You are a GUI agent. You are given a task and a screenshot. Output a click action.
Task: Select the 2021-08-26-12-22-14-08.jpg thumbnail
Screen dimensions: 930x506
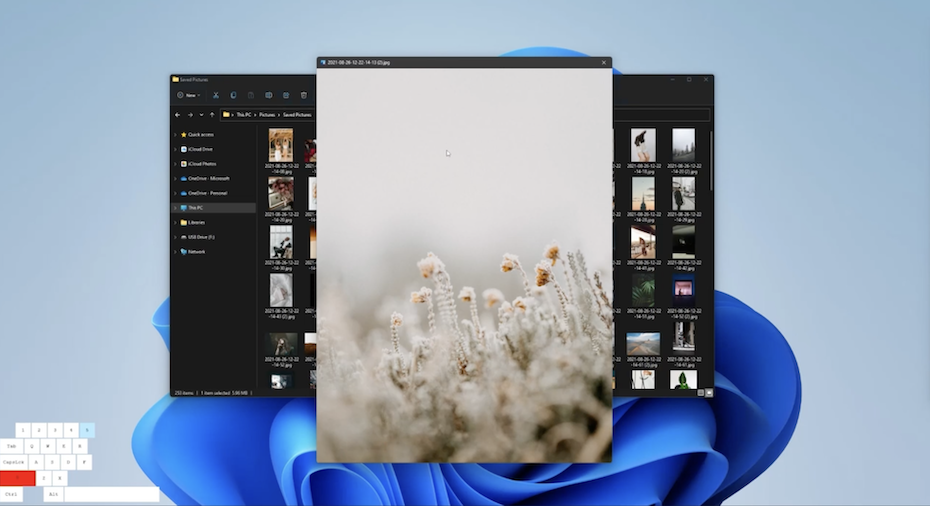point(280,143)
